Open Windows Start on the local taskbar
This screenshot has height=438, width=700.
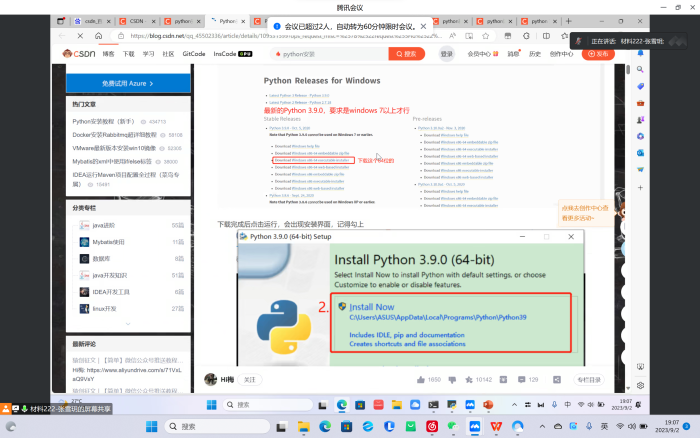click(152, 426)
